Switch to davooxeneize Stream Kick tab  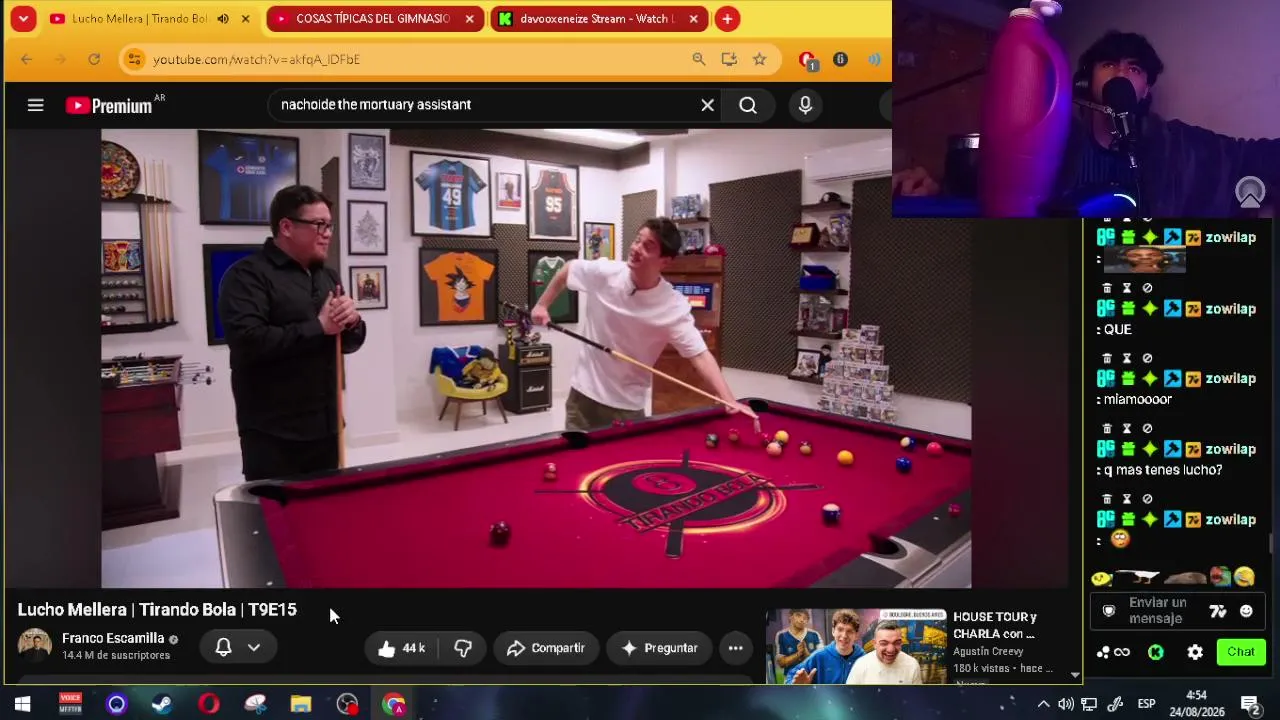[597, 19]
